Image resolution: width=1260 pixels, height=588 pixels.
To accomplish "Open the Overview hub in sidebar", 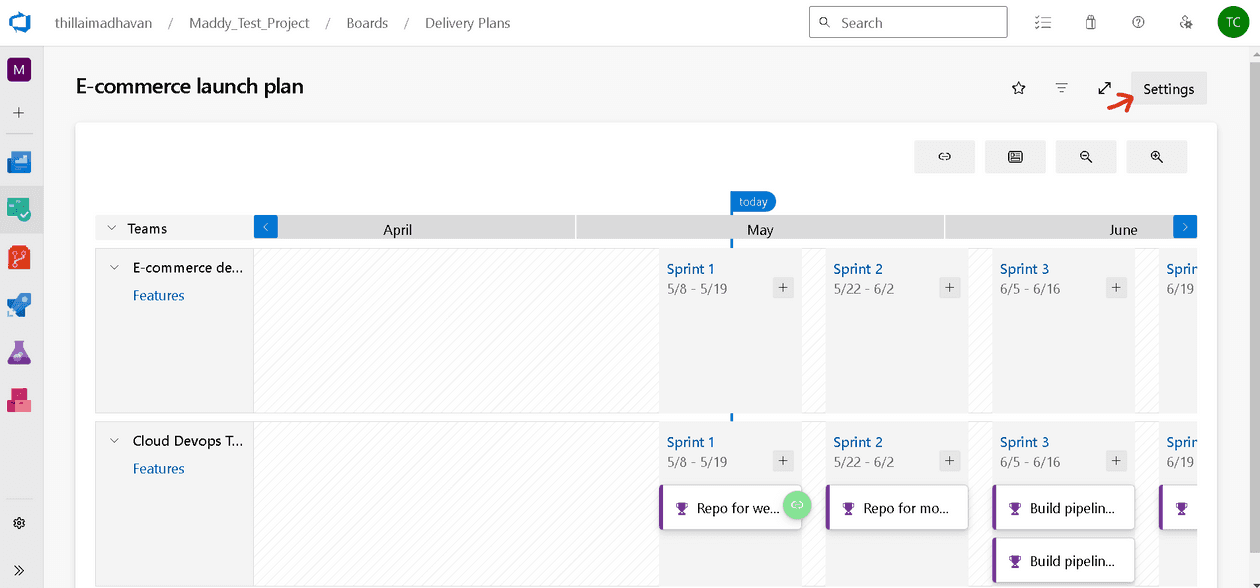I will (x=19, y=162).
